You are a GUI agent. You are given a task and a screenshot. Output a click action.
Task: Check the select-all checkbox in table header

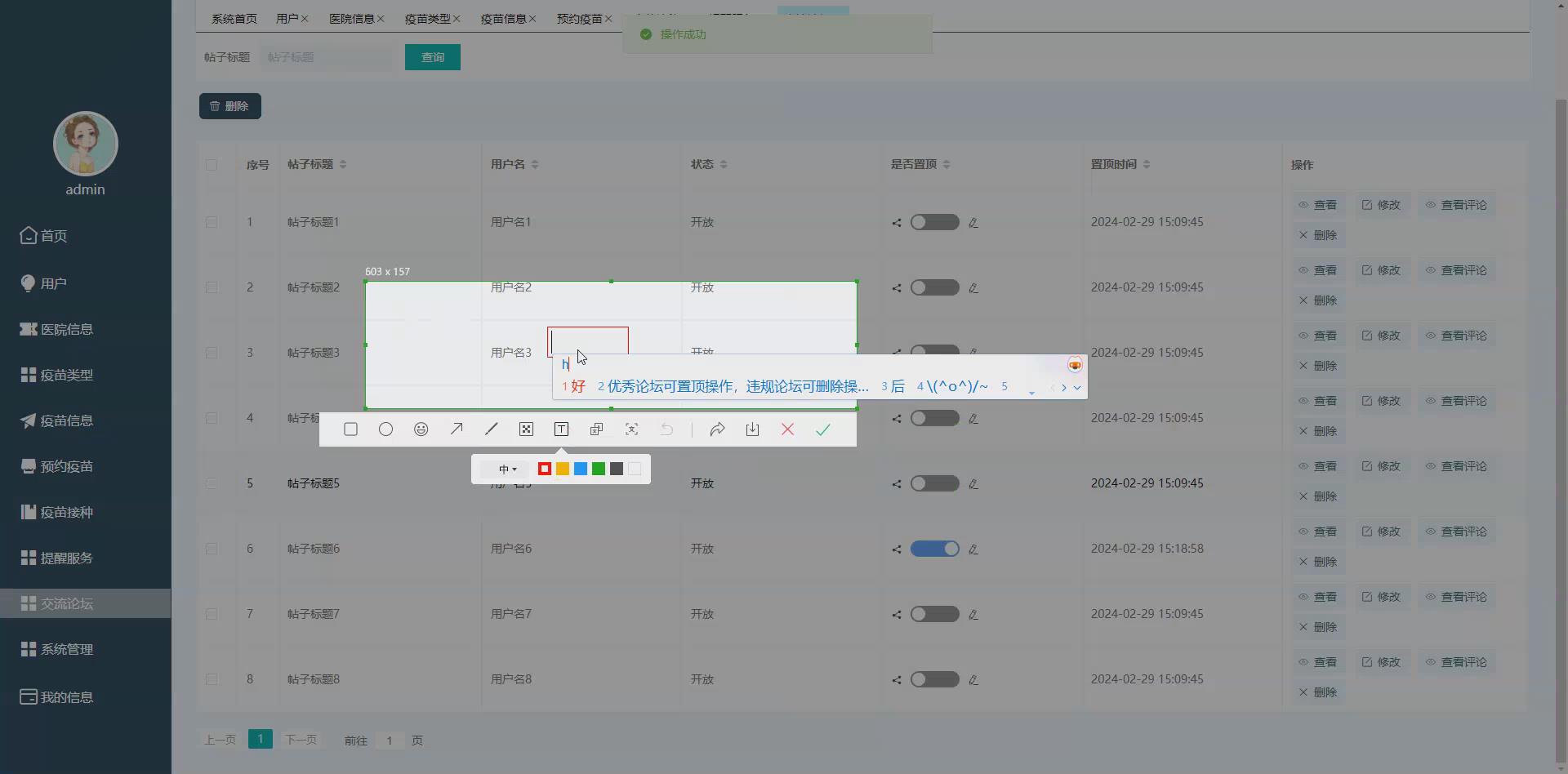tap(212, 164)
